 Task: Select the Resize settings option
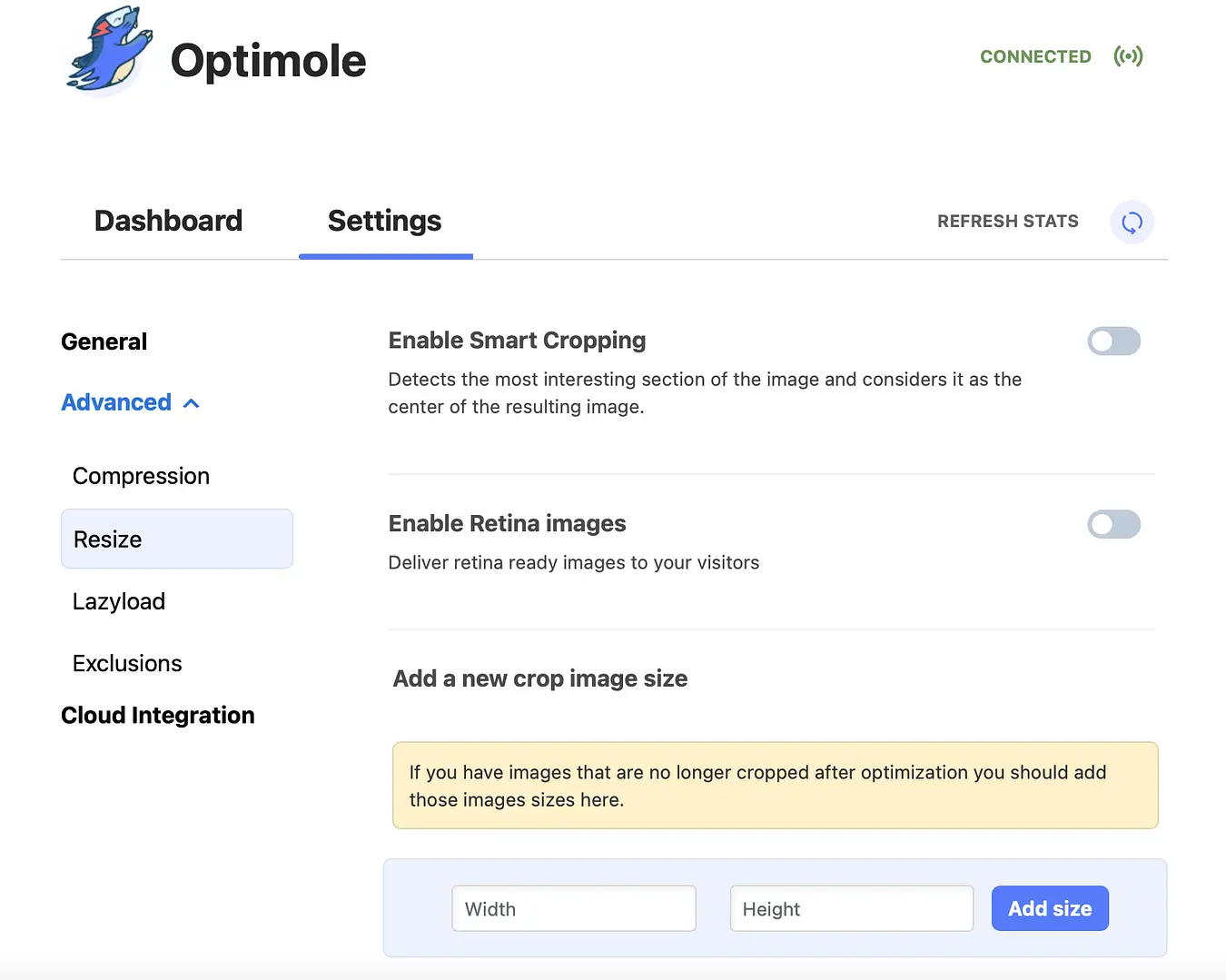point(107,539)
